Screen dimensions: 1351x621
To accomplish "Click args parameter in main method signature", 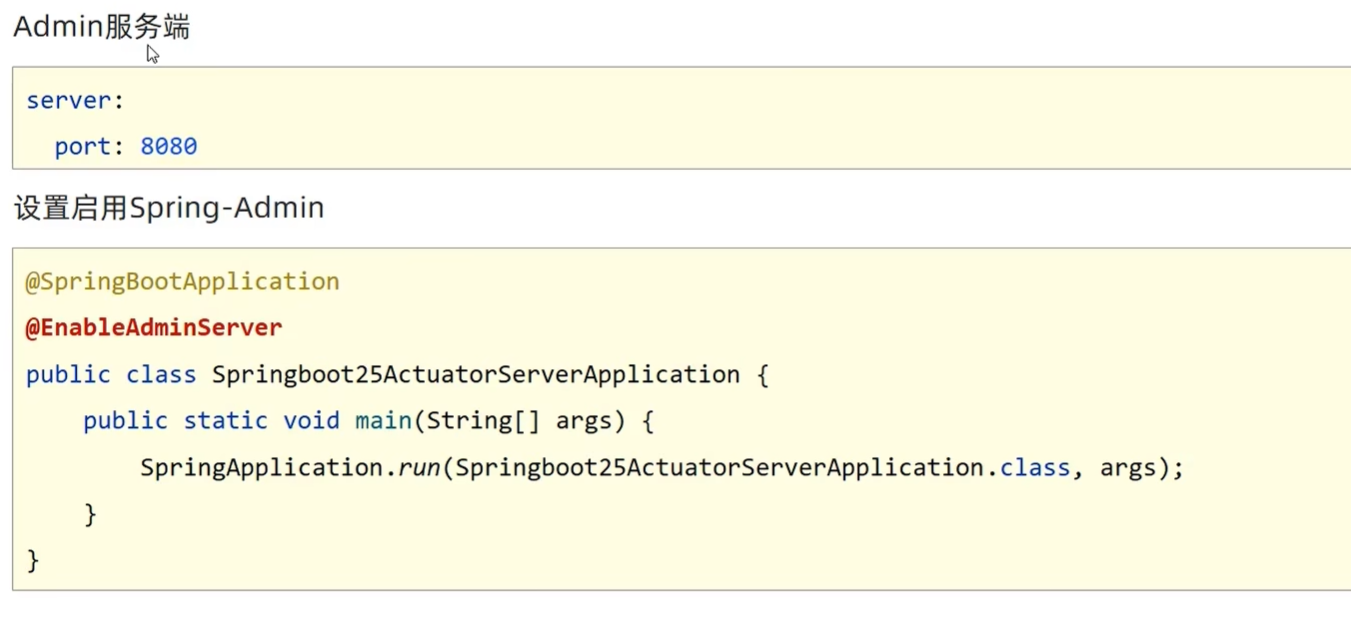I will tap(583, 421).
